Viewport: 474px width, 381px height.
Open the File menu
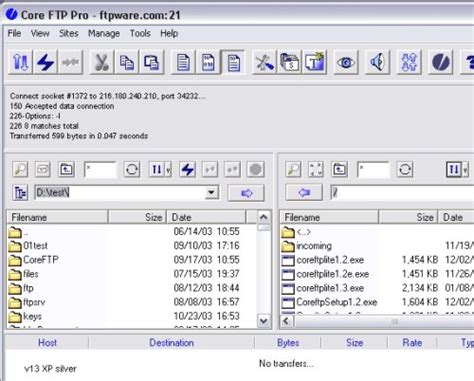click(14, 33)
